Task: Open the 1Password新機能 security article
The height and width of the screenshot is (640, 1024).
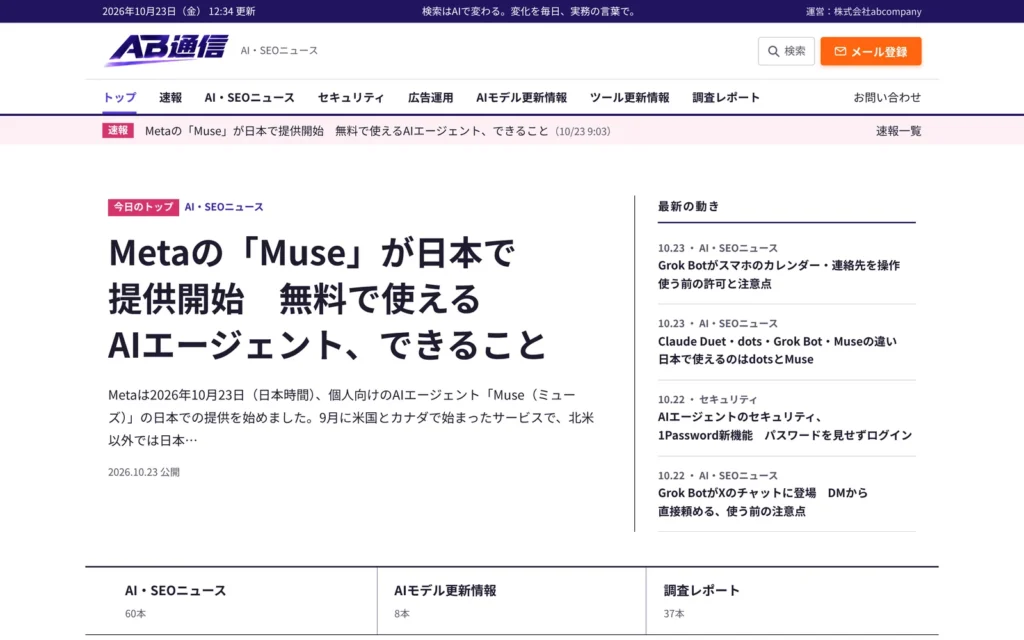Action: 784,426
